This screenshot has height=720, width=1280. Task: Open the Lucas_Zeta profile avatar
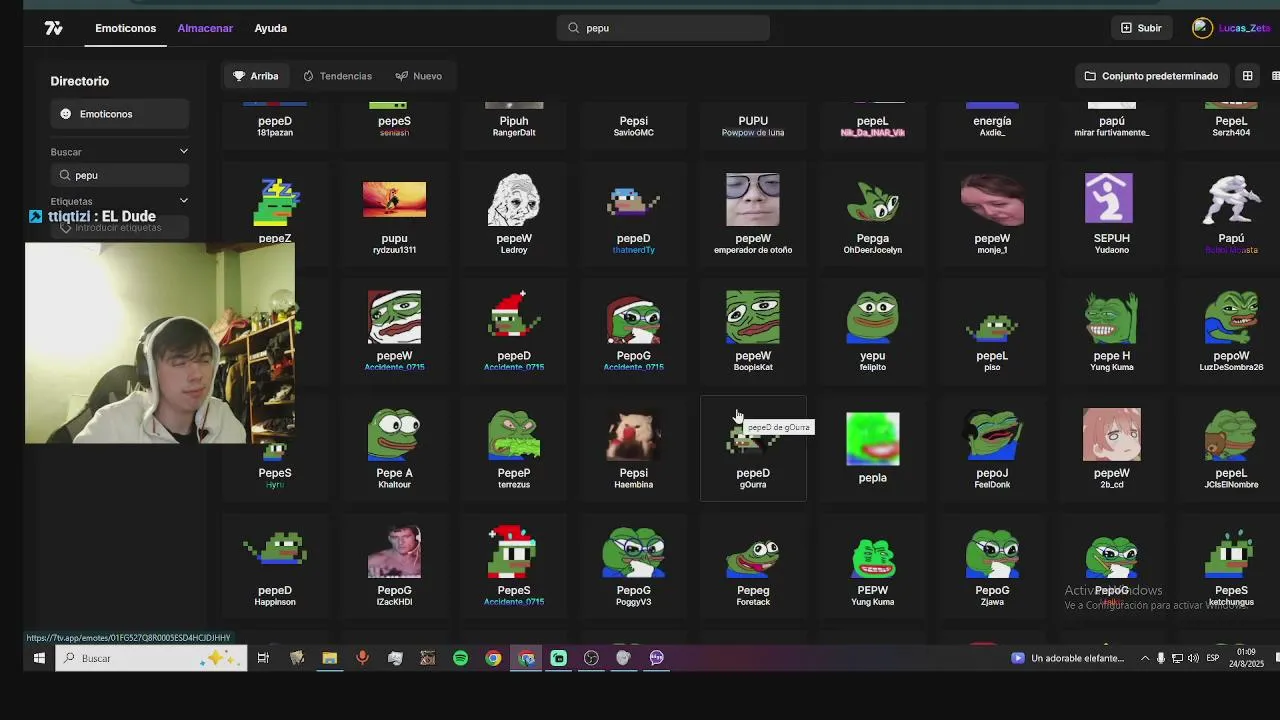(x=1202, y=28)
